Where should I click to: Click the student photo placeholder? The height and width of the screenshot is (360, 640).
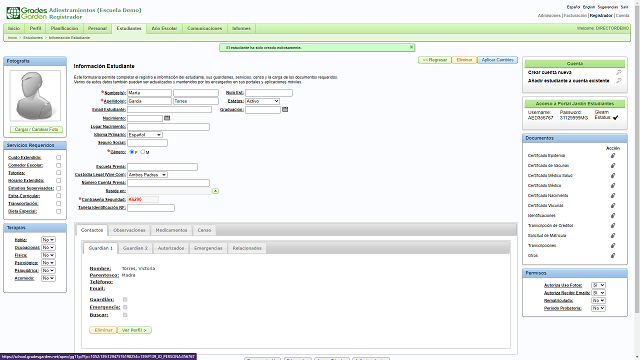tap(35, 96)
